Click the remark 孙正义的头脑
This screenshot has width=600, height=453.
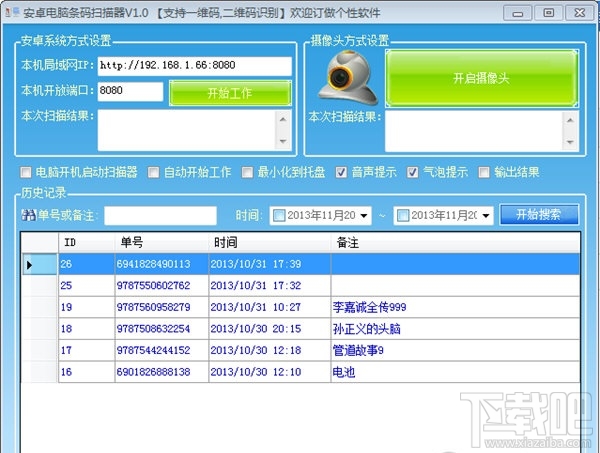[367, 329]
